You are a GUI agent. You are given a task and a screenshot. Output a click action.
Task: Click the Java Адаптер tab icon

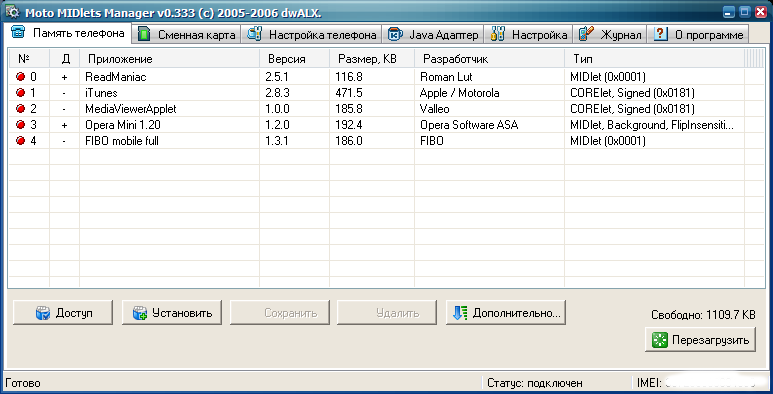[395, 35]
